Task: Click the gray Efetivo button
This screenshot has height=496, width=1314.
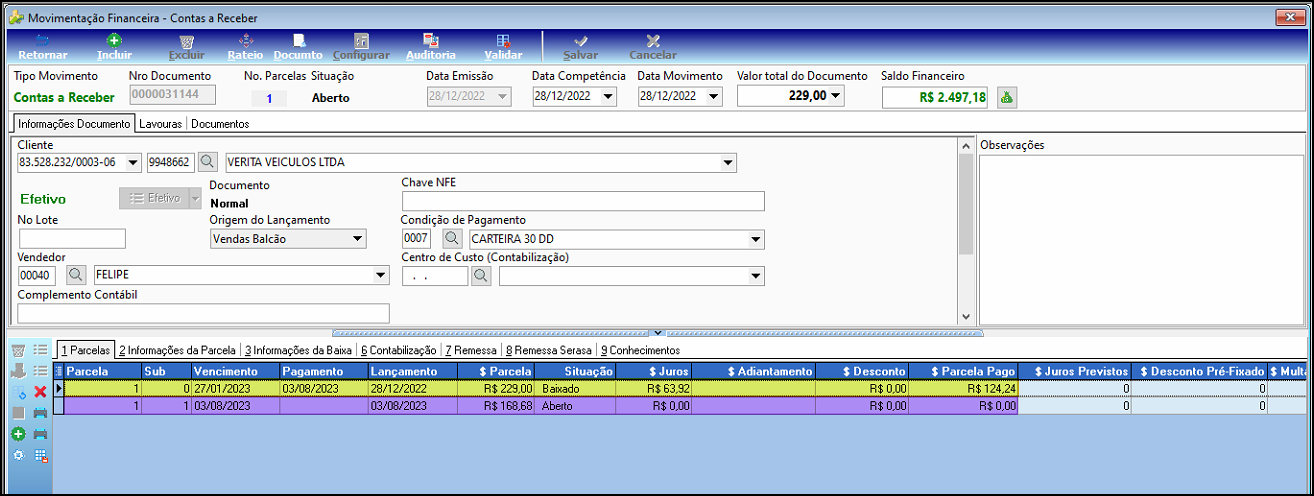Action: [153, 198]
